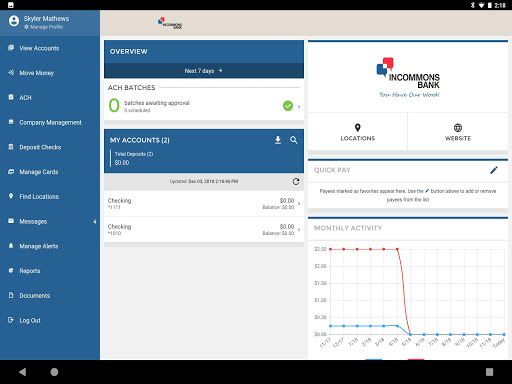Search accounts using the magnifier icon
This screenshot has height=384, width=512.
click(x=293, y=140)
